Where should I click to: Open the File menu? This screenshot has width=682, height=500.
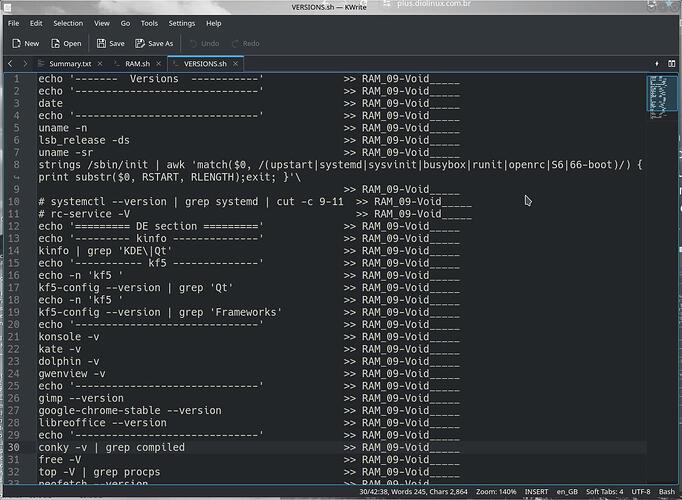pos(13,23)
